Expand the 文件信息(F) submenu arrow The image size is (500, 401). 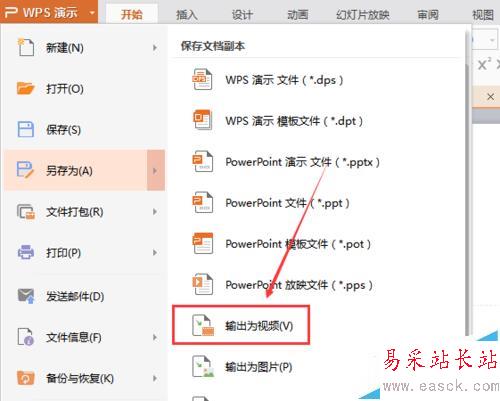click(155, 337)
